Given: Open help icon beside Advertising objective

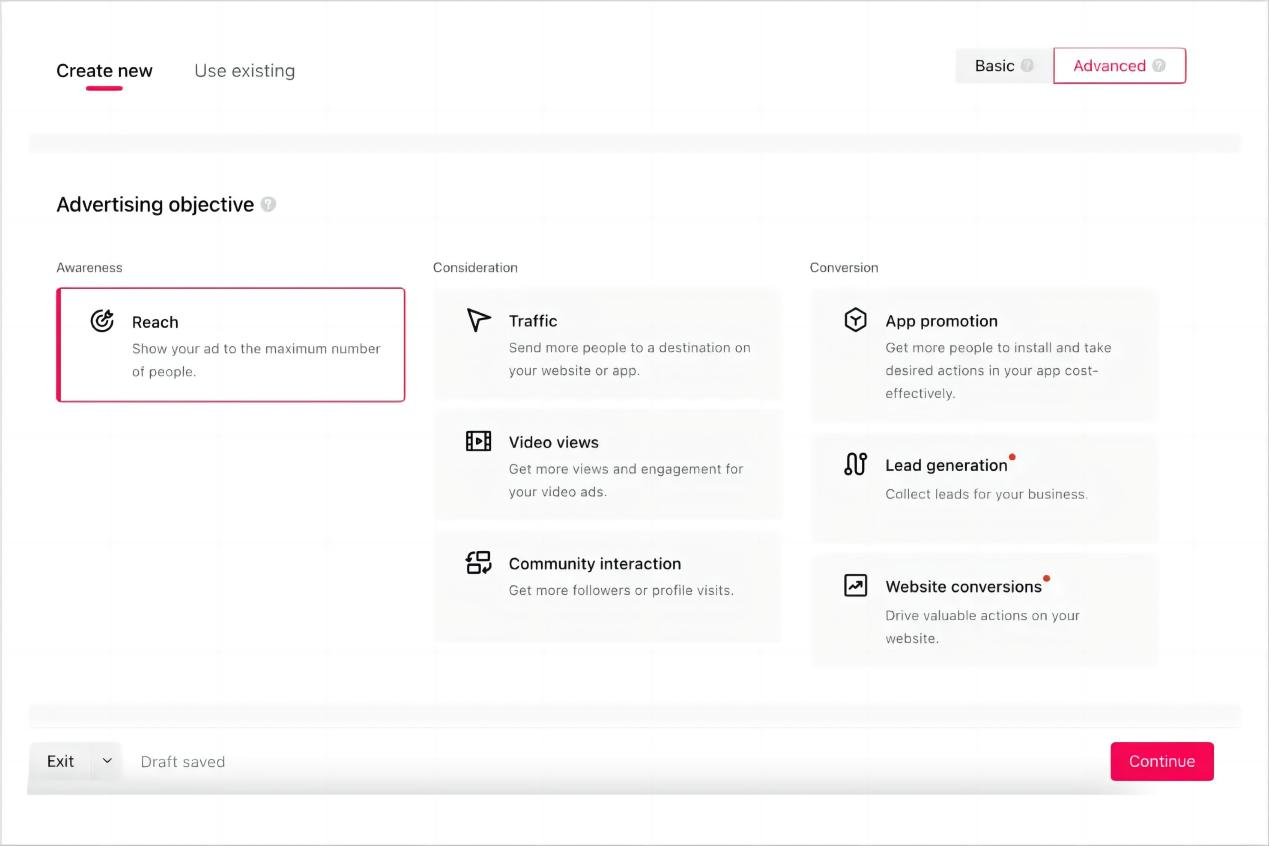Looking at the screenshot, I should coord(268,204).
